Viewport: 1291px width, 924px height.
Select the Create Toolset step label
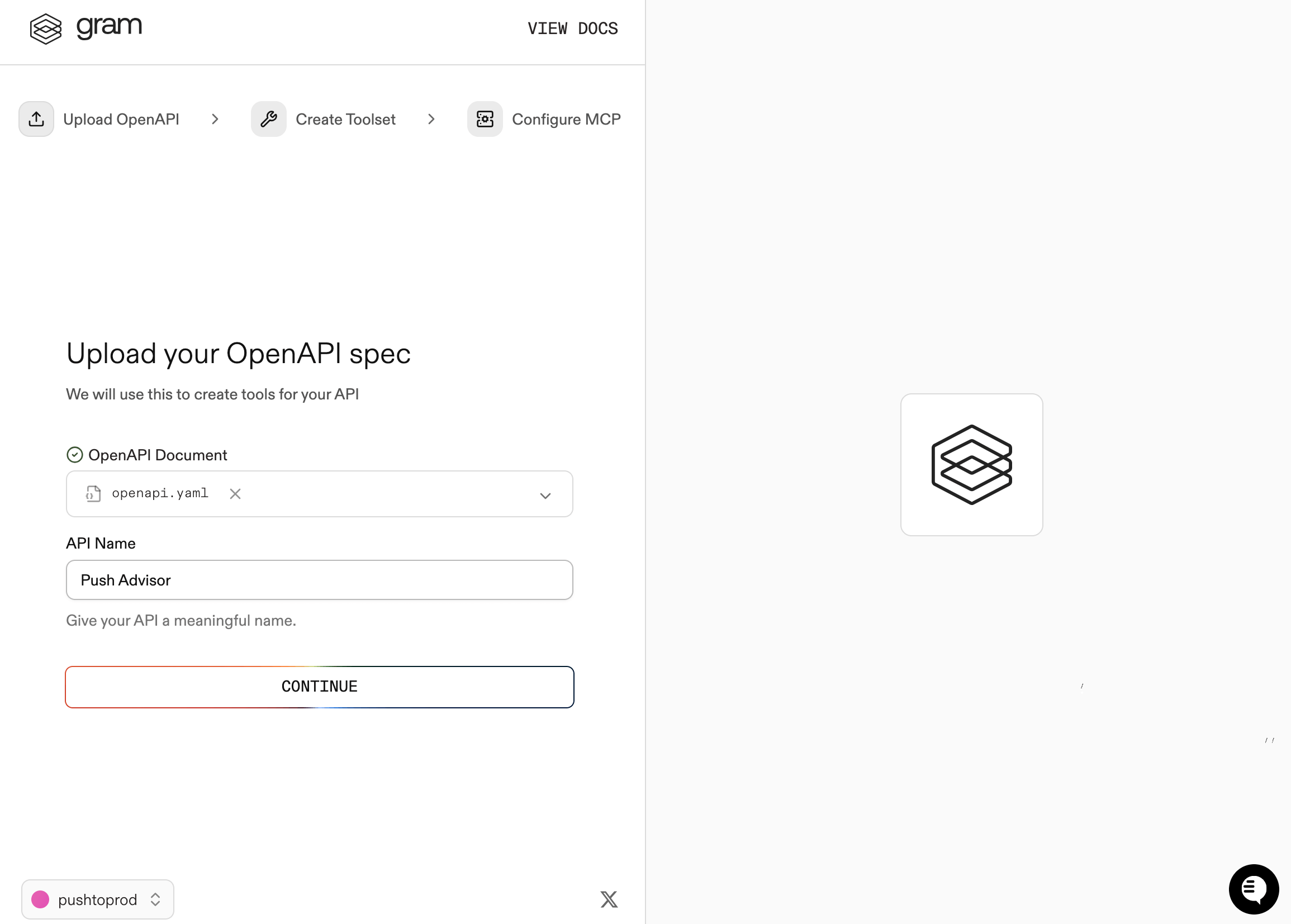[345, 119]
